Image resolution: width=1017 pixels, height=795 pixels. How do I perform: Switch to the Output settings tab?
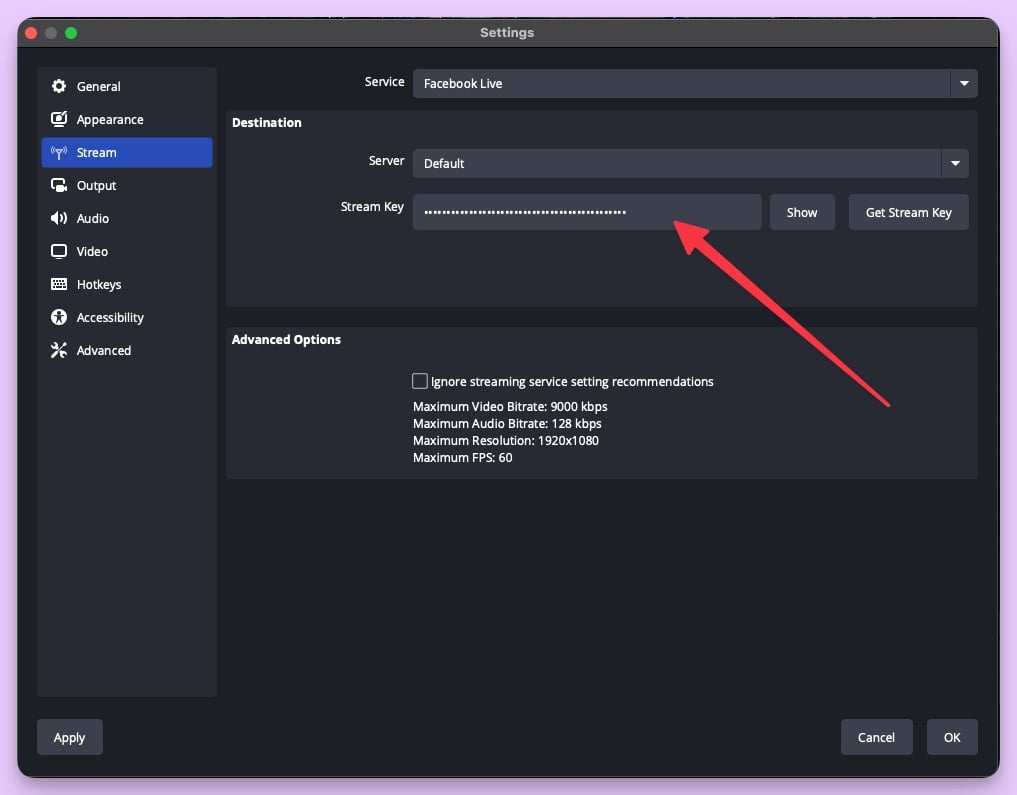(x=97, y=186)
